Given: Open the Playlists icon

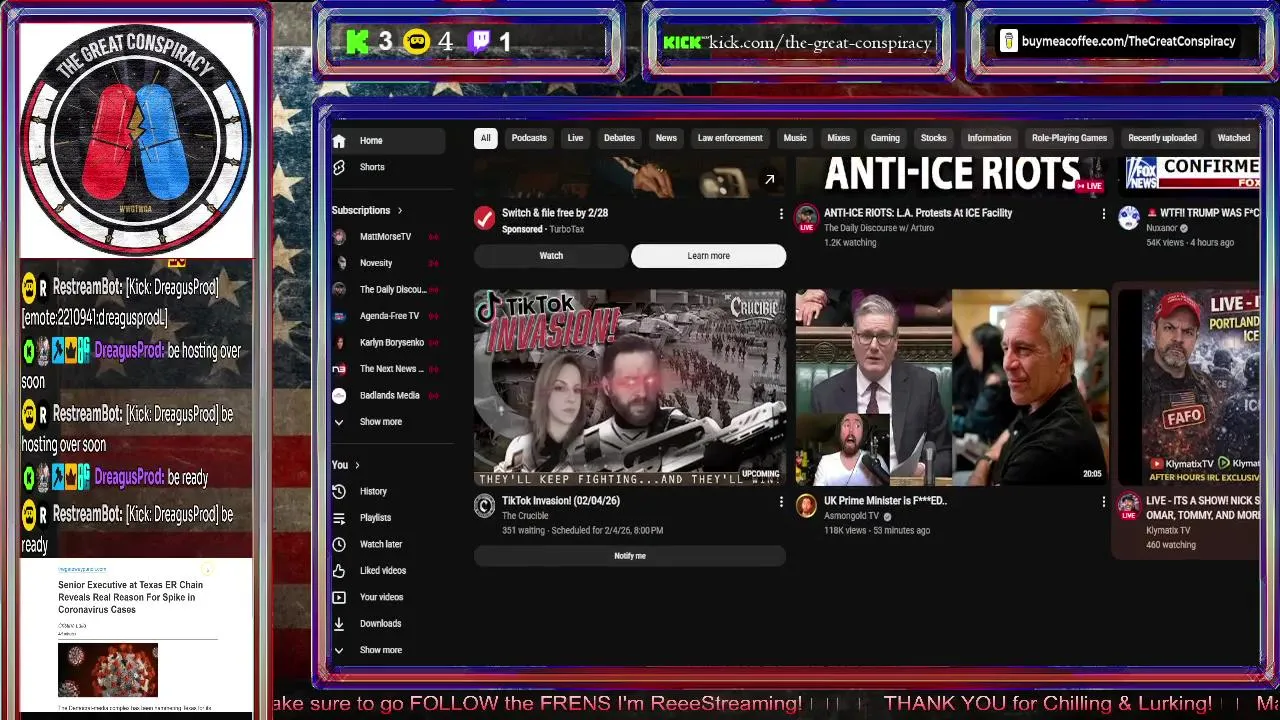Looking at the screenshot, I should (x=339, y=518).
